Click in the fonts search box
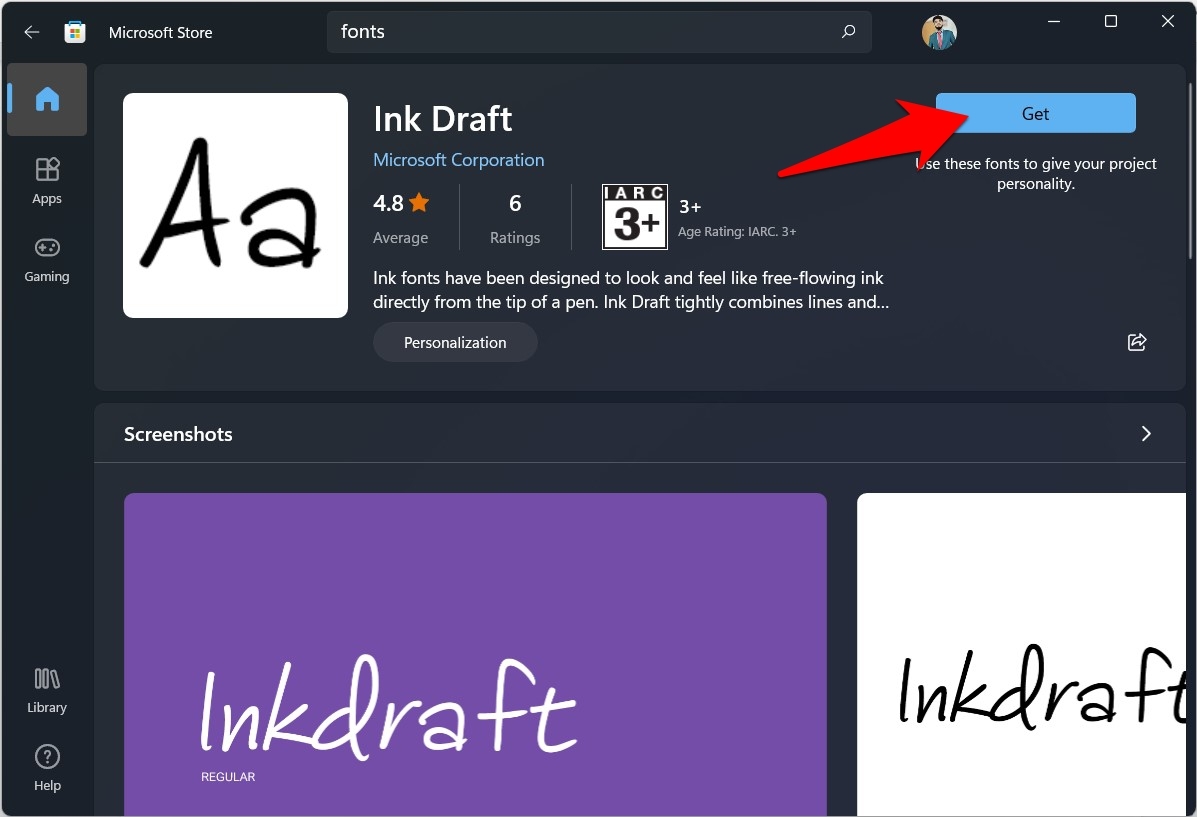This screenshot has width=1197, height=817. coord(599,31)
